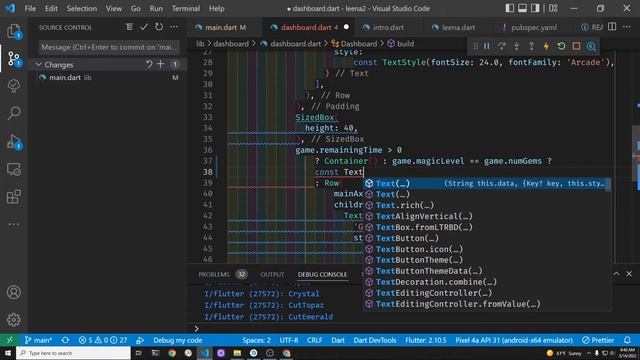Open the OUTPUT panel tab
This screenshot has height=360, width=640.
(272, 274)
